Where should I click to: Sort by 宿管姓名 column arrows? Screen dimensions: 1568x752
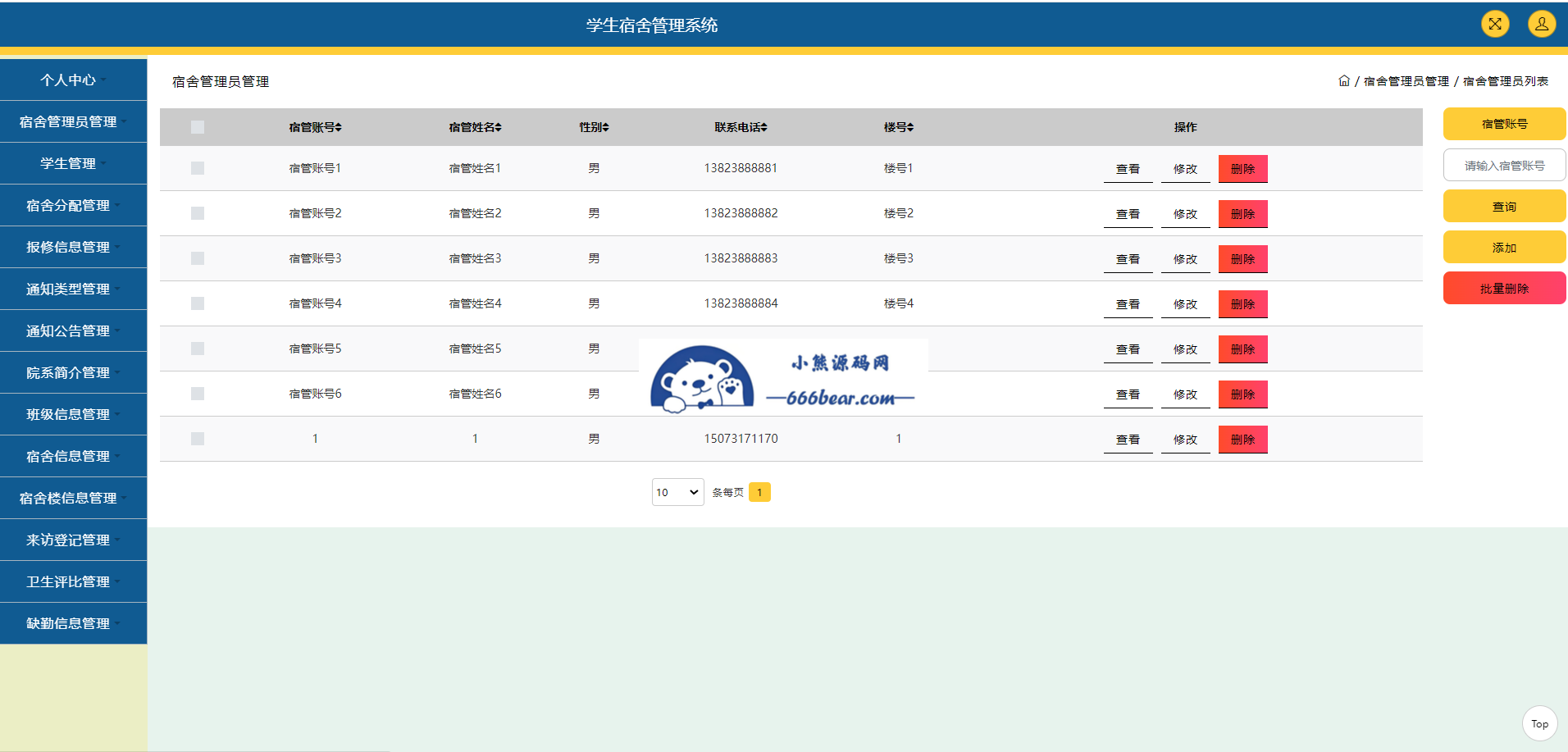point(498,127)
